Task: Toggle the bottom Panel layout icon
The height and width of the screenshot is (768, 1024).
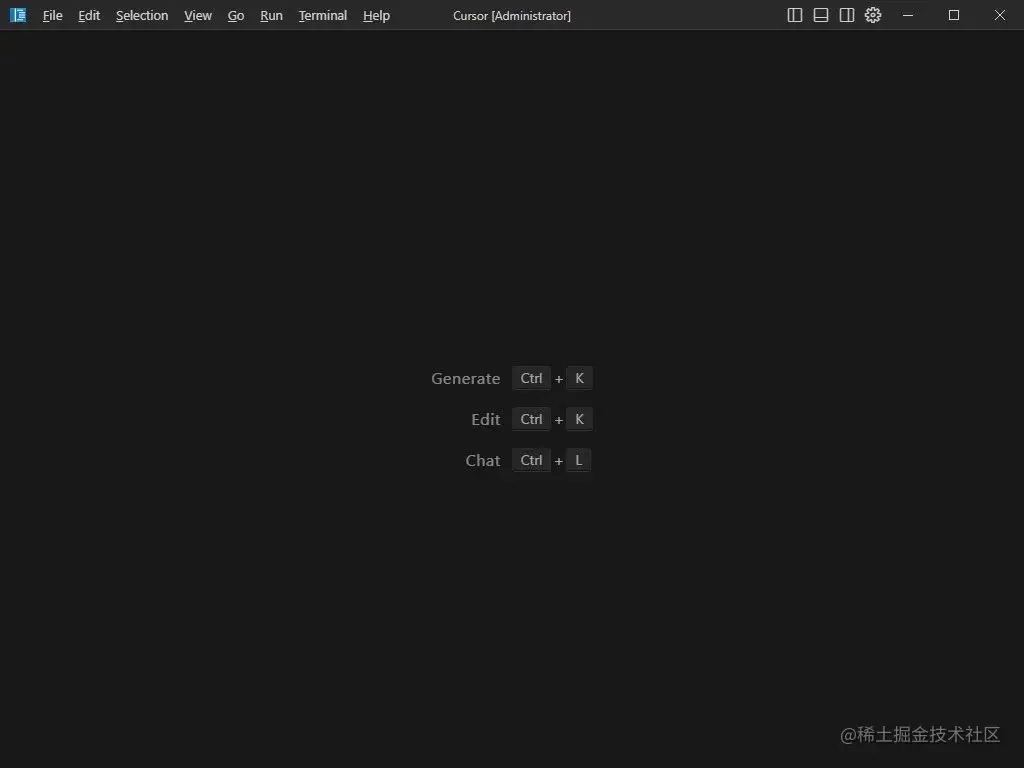Action: pos(820,15)
